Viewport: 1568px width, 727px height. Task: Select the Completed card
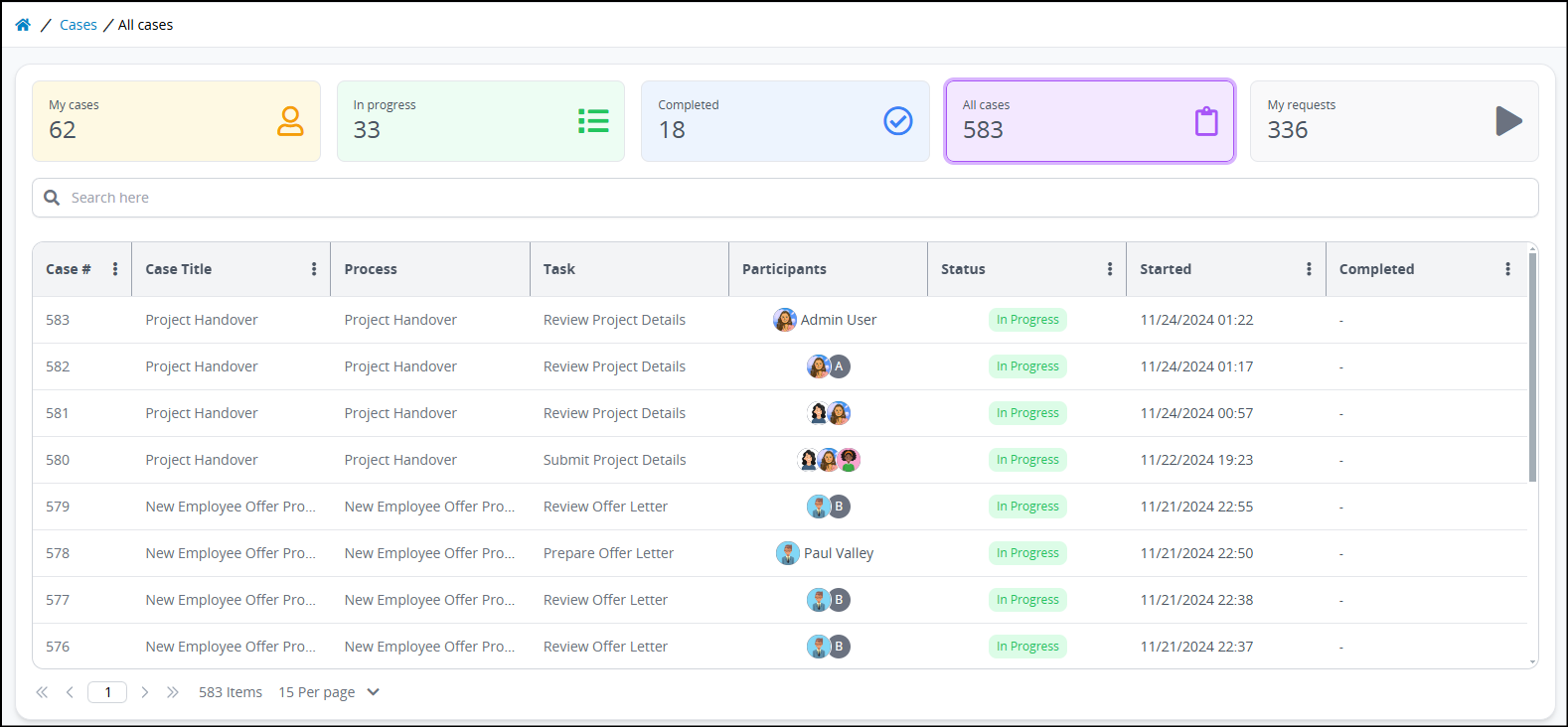[785, 121]
